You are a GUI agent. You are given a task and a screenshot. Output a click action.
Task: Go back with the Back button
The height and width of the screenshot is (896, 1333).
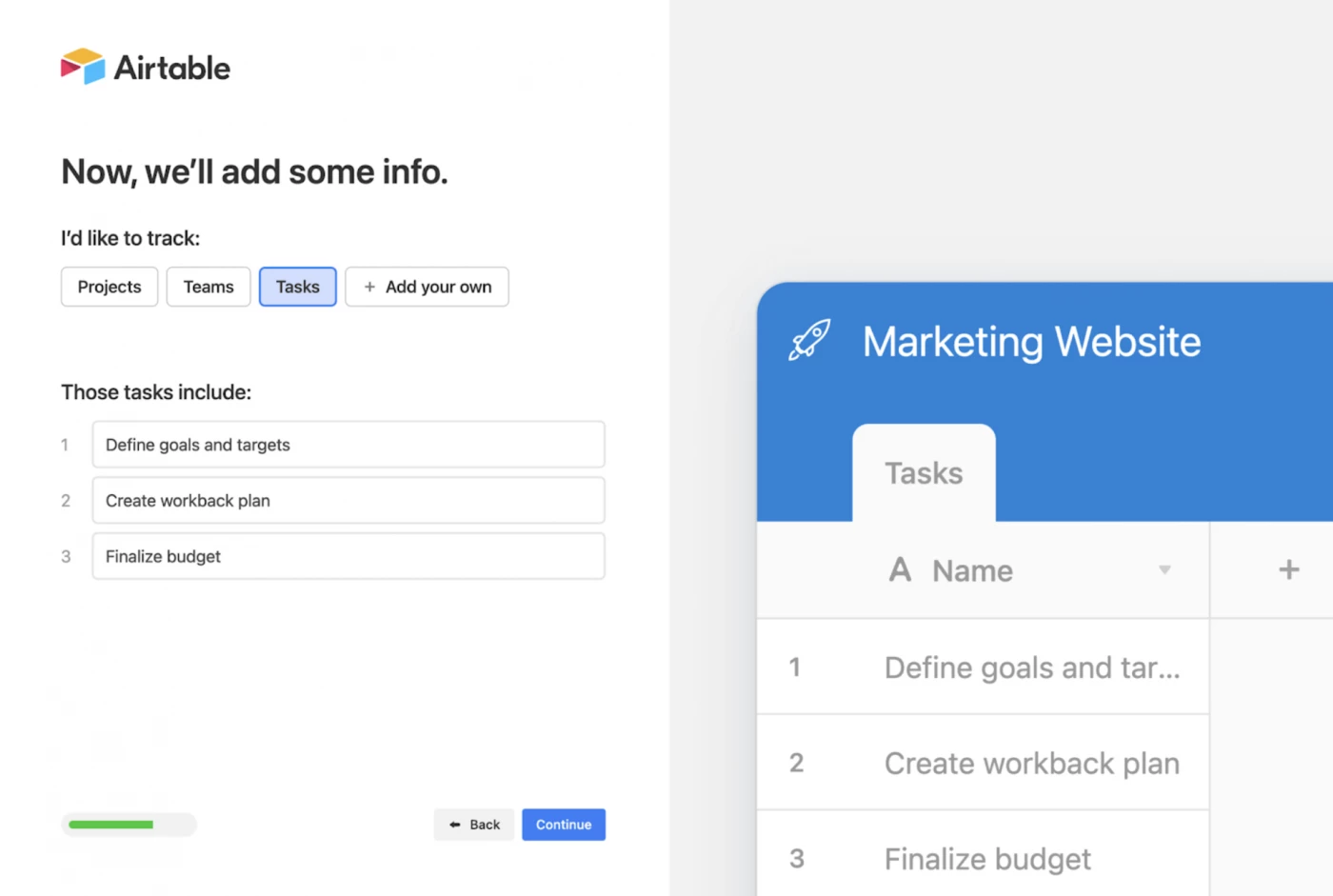coord(474,825)
